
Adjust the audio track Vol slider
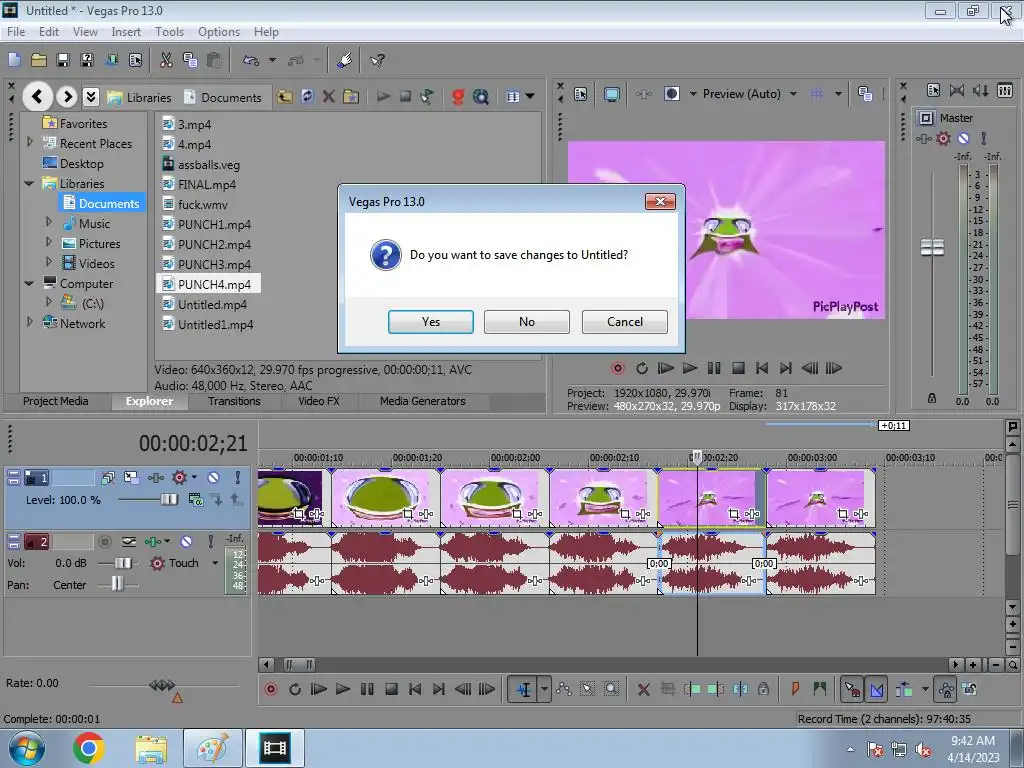[122, 563]
